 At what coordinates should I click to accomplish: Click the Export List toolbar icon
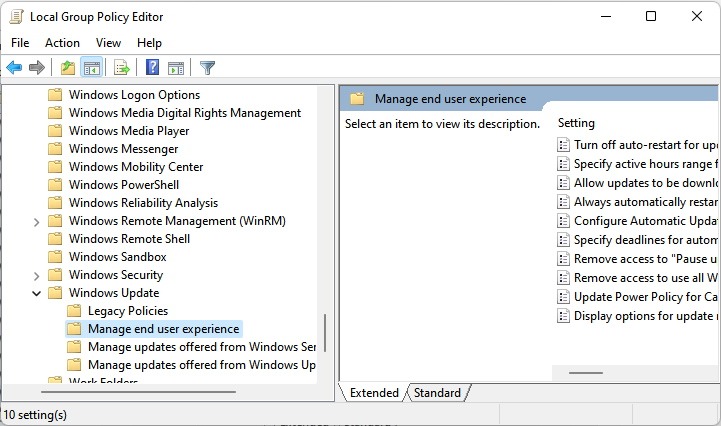[122, 68]
